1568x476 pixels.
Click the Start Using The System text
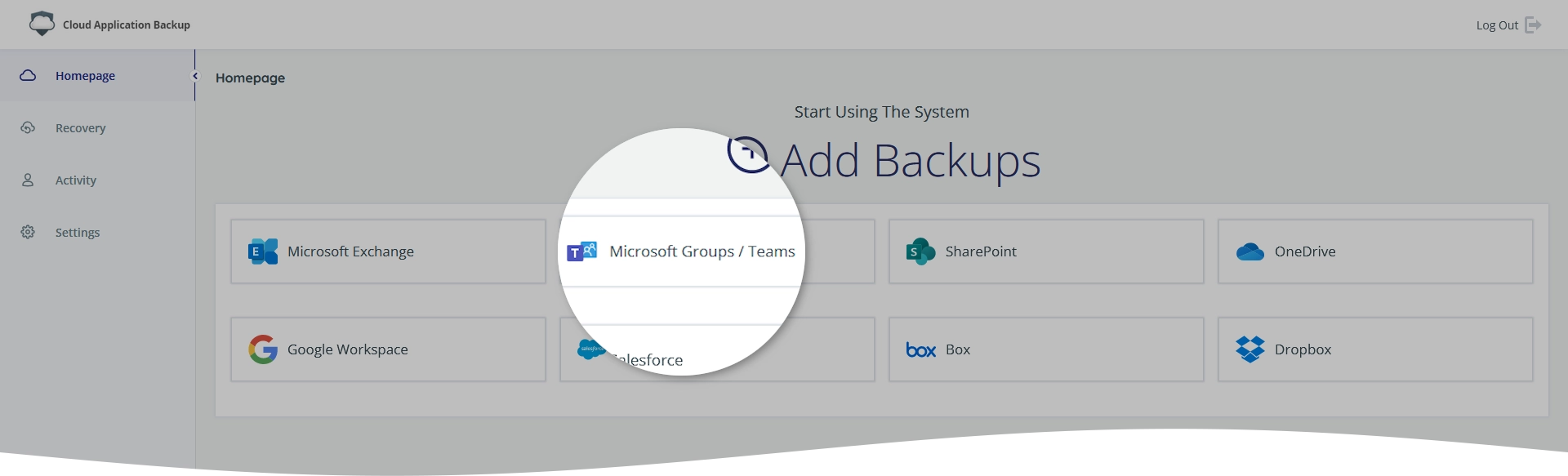(882, 112)
